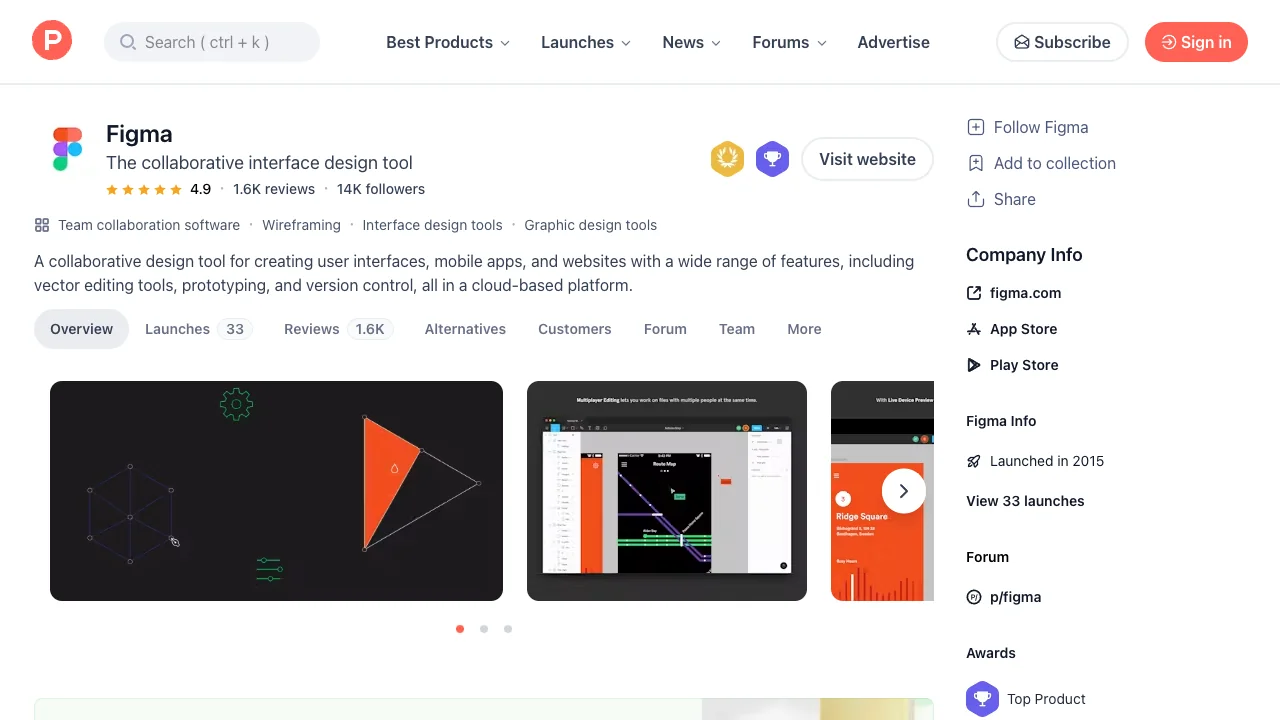
Task: Click the Launched in 2015 text
Action: [1047, 461]
